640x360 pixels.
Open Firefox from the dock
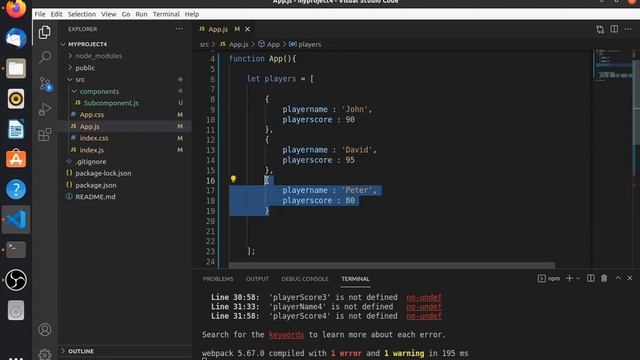tap(16, 9)
